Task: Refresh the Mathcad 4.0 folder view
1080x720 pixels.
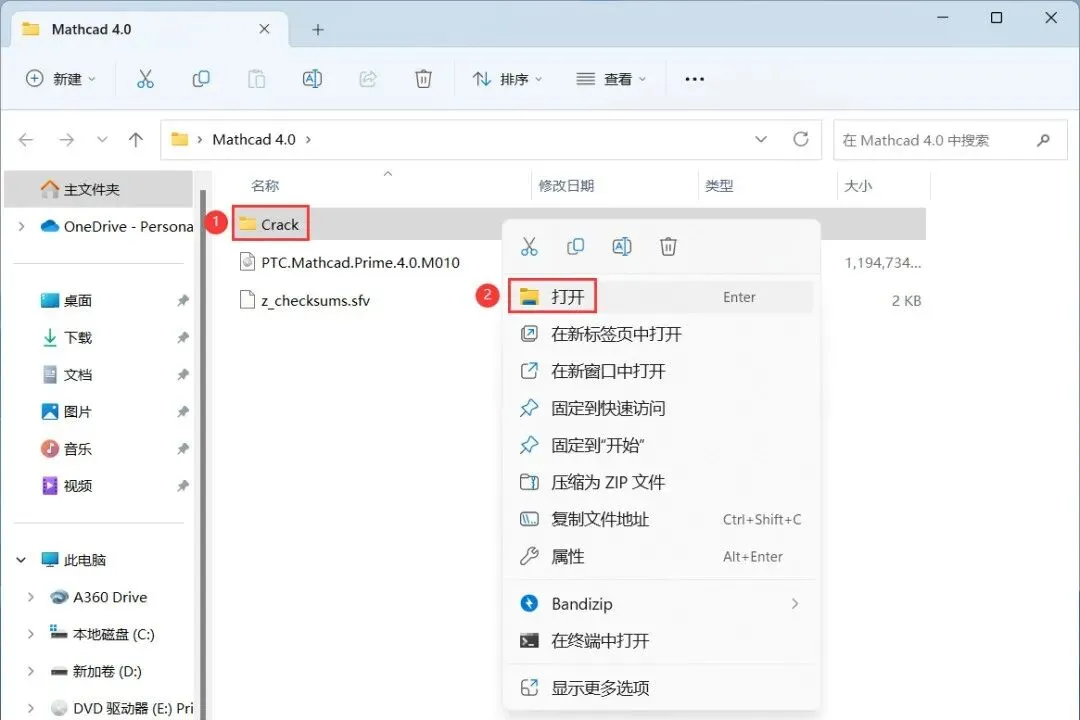Action: pyautogui.click(x=800, y=139)
